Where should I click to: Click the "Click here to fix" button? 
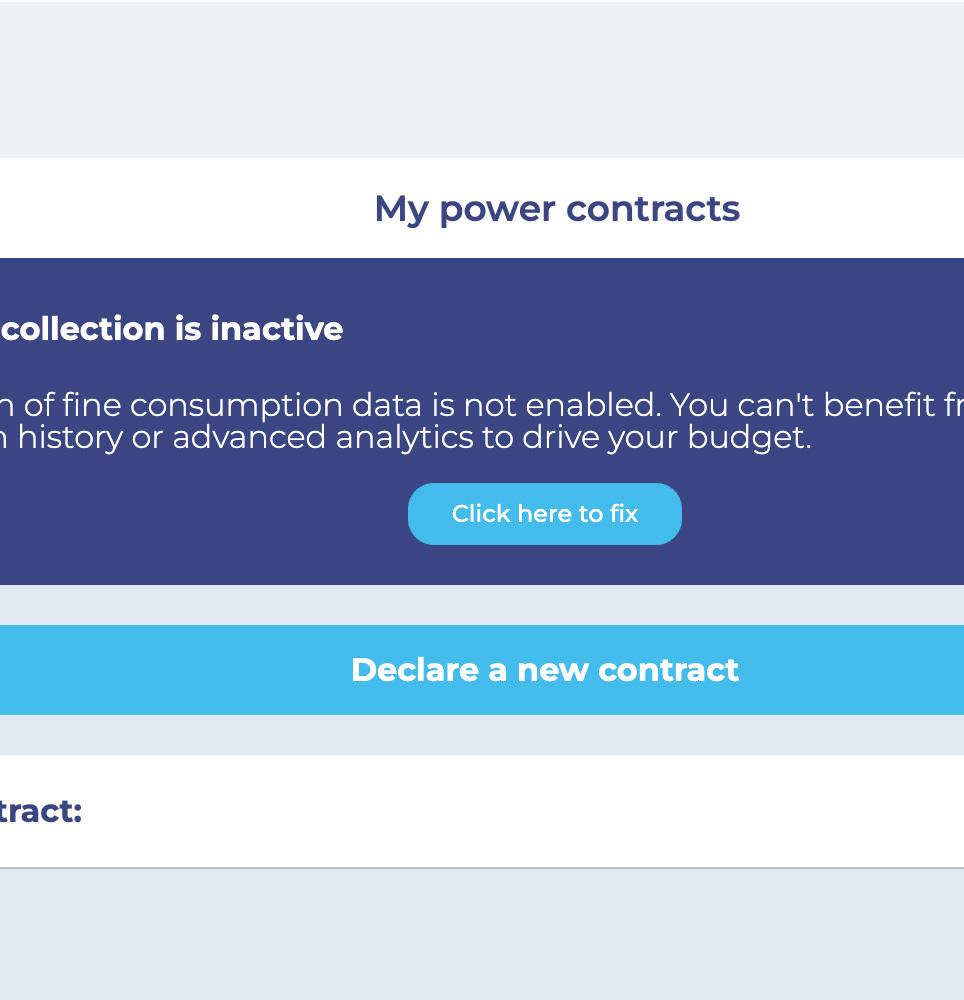point(544,514)
